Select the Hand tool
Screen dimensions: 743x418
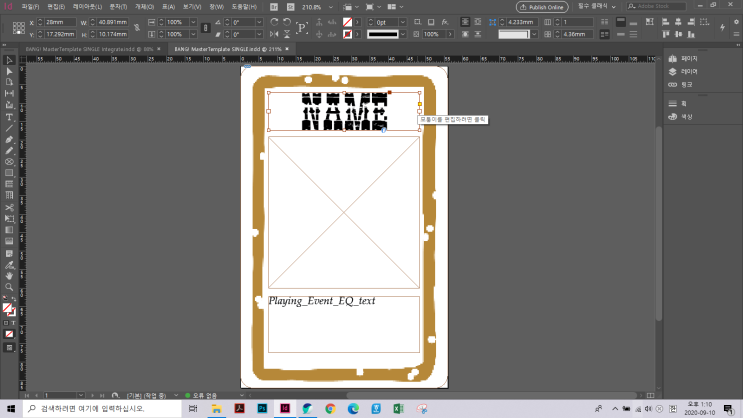pyautogui.click(x=9, y=276)
